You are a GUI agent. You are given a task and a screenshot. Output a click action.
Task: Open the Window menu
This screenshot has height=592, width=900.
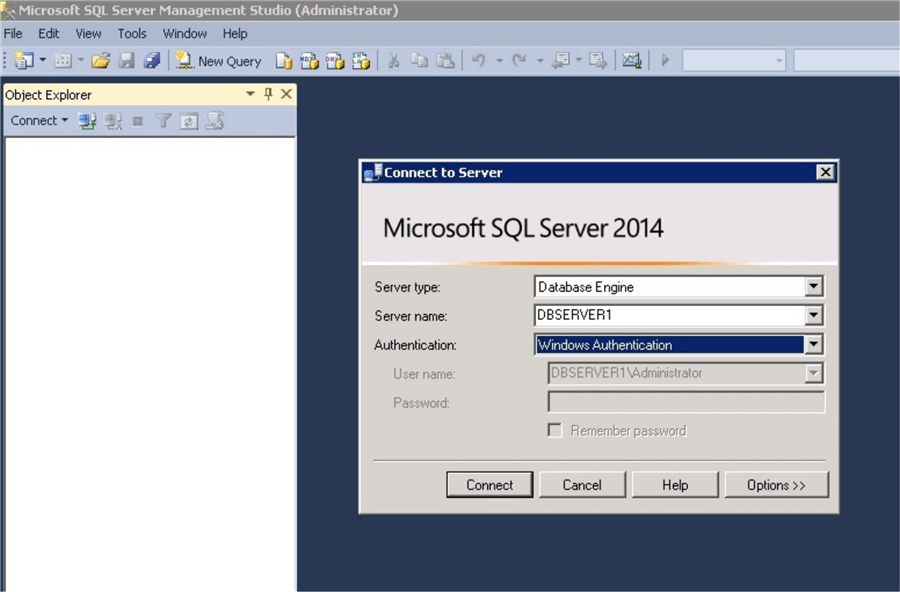[x=185, y=33]
